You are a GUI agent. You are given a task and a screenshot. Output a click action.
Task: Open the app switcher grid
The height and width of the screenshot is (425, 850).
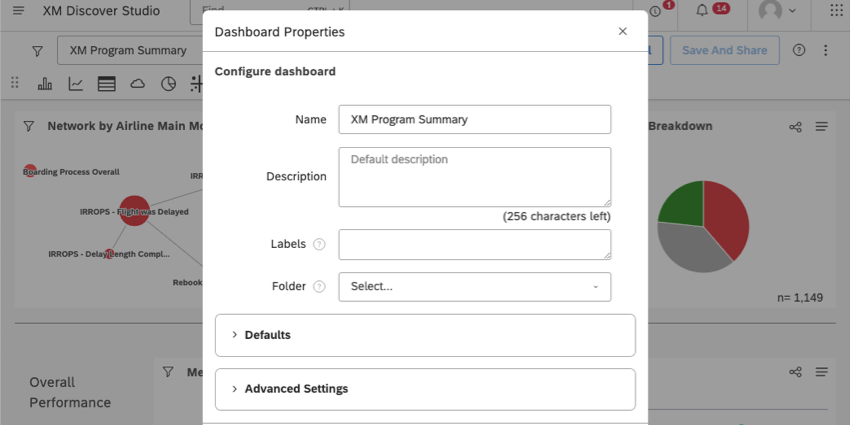point(837,11)
